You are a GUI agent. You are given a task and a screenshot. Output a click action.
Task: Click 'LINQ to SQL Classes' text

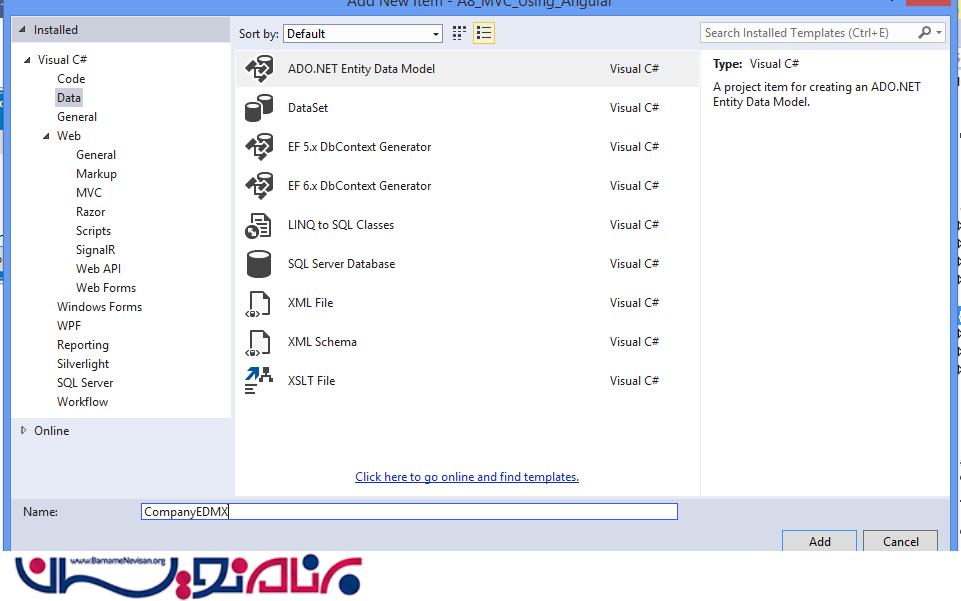pyautogui.click(x=341, y=225)
